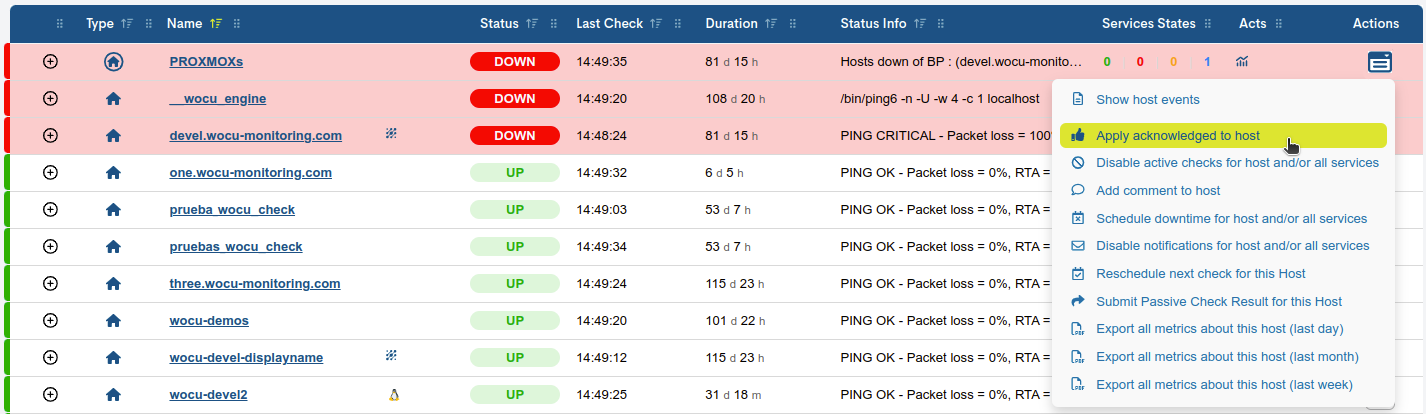Click the PROXMOXs business process type icon
The image size is (1426, 414).
pyautogui.click(x=113, y=62)
